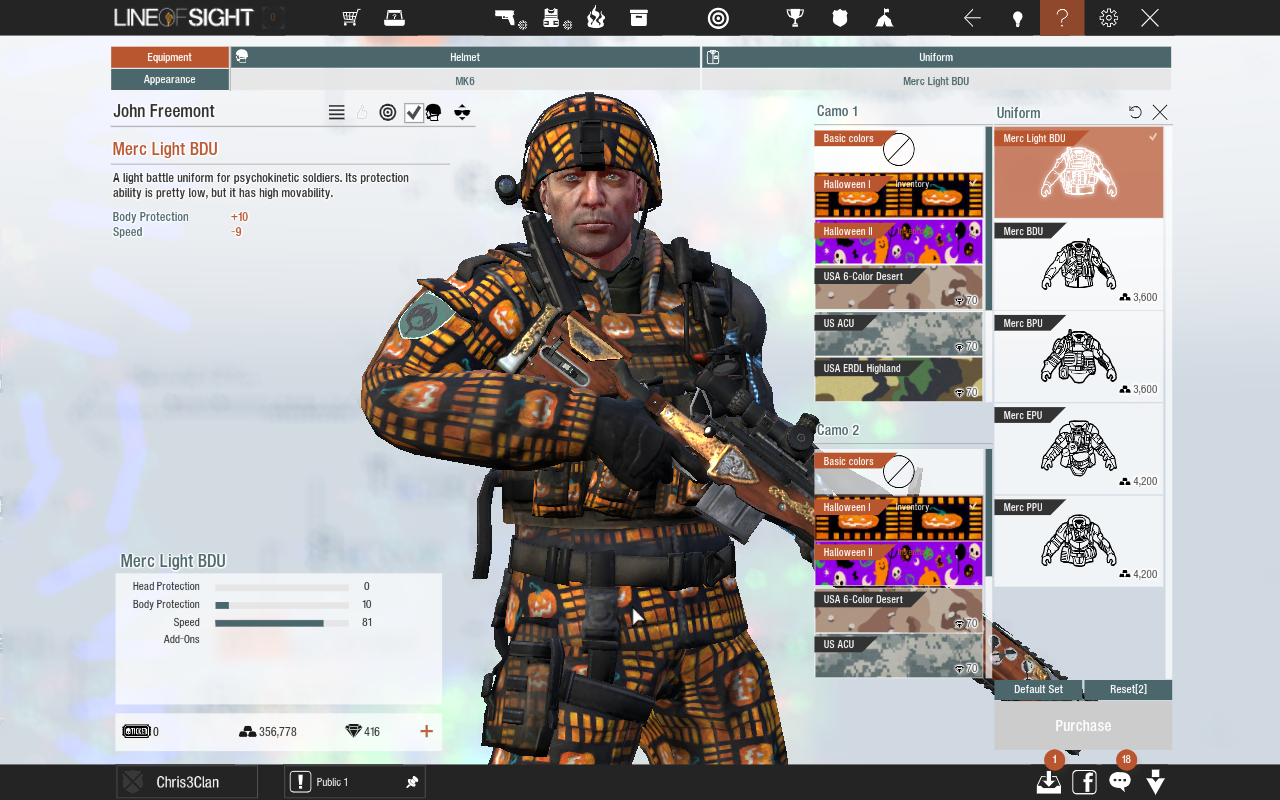
Task: Expand the bottom-right down arrow panel
Action: point(1155,782)
